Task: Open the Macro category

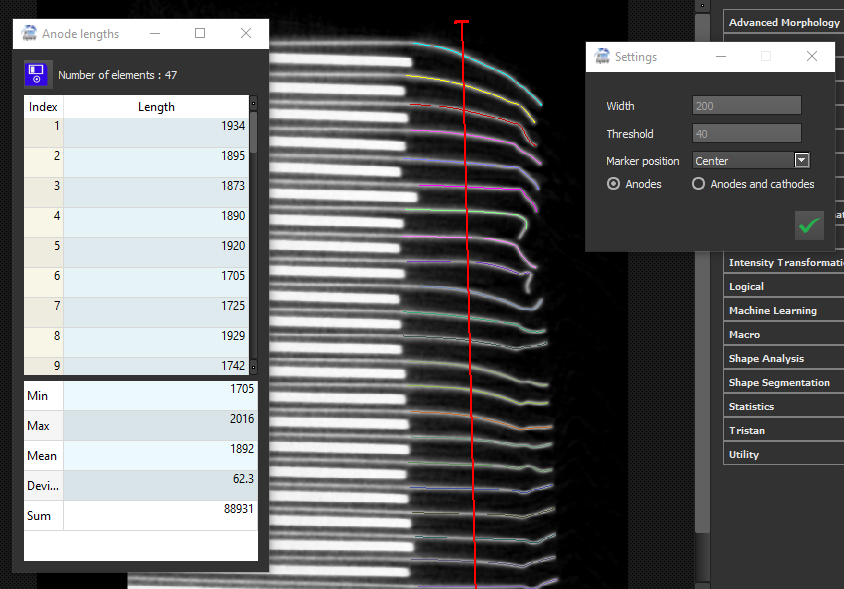Action: tap(744, 334)
